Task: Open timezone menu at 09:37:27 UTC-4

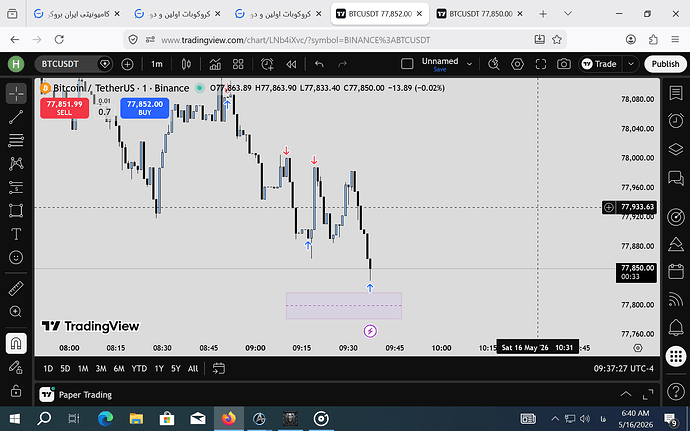Action: (624, 368)
